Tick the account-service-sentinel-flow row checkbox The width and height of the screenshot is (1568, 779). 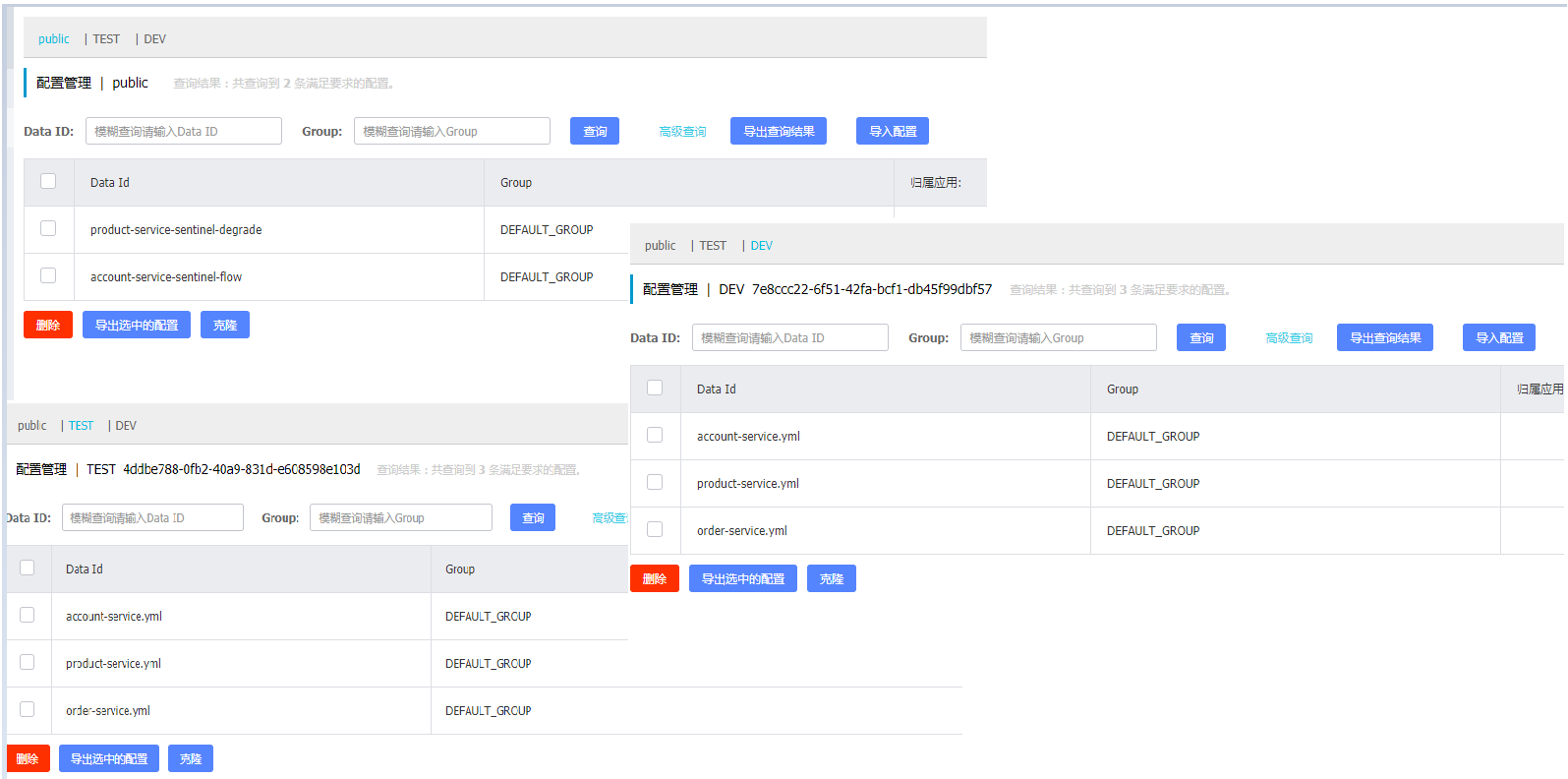tap(48, 275)
